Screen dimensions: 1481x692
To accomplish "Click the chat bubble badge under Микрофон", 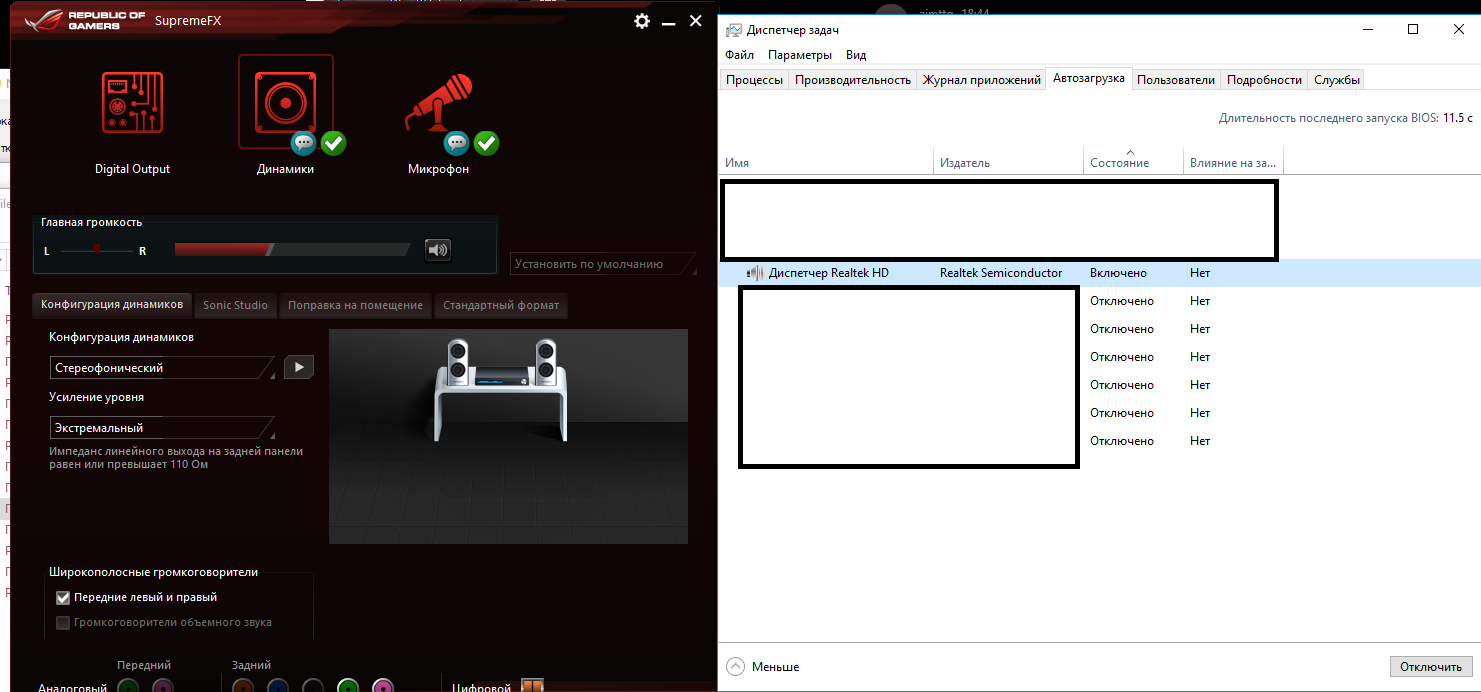I will pos(457,144).
